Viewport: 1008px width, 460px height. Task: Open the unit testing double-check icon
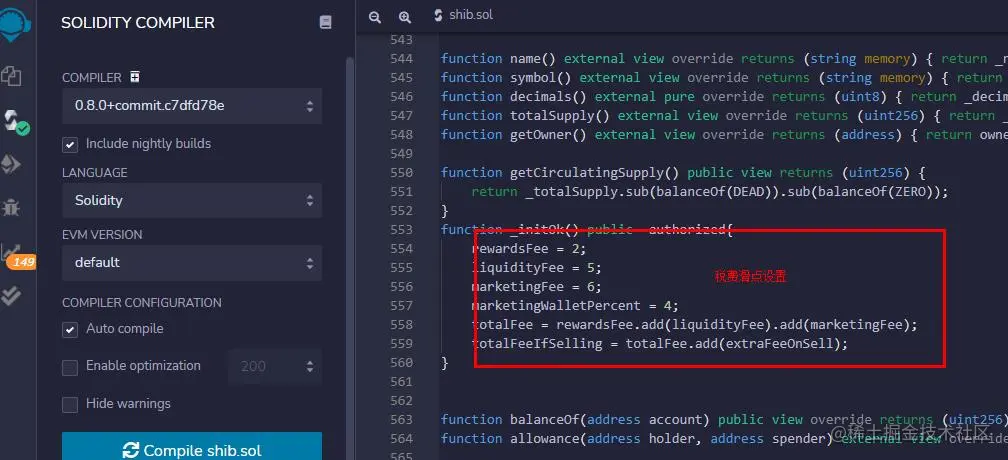[11, 296]
